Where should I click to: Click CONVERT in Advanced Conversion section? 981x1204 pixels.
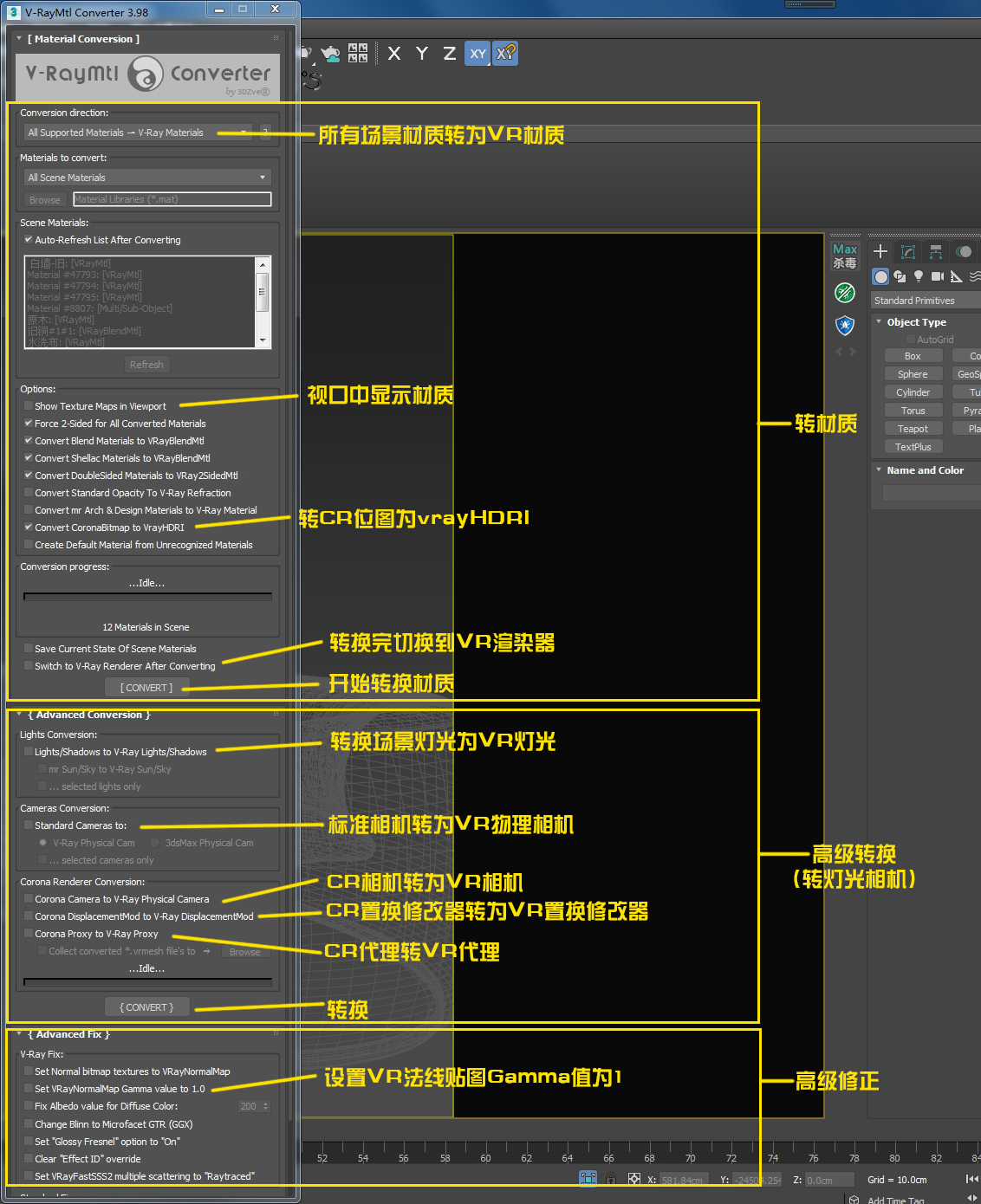(x=146, y=1007)
